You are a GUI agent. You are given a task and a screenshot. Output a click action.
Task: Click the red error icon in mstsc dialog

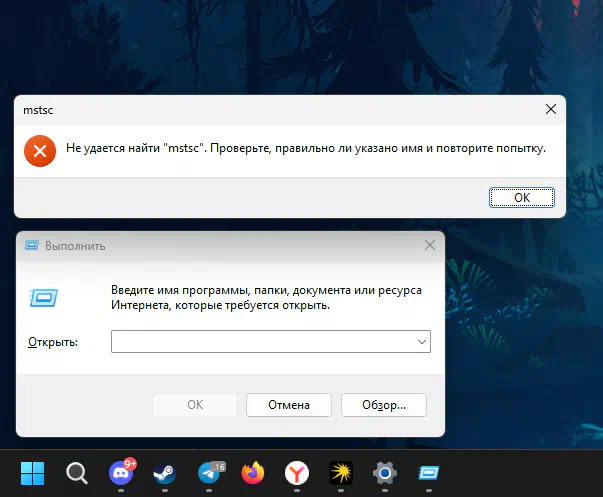pyautogui.click(x=40, y=151)
